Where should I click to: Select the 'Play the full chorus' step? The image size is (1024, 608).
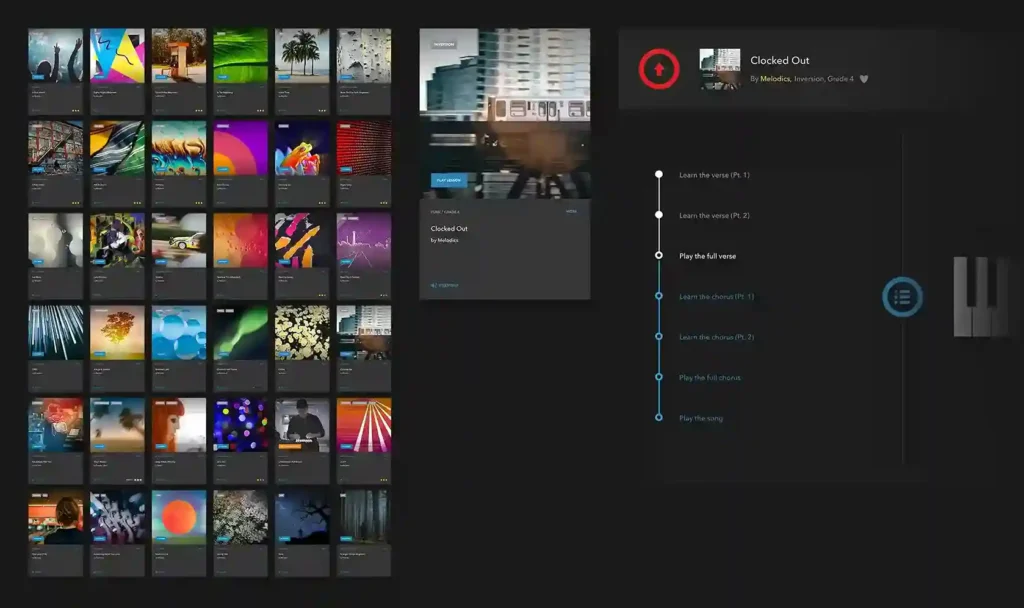(710, 378)
